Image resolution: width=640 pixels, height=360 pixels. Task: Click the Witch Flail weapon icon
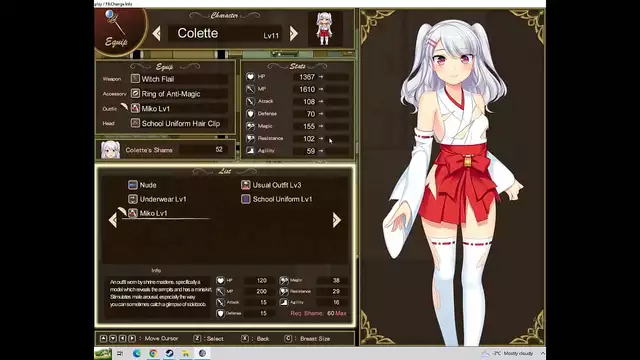point(135,78)
